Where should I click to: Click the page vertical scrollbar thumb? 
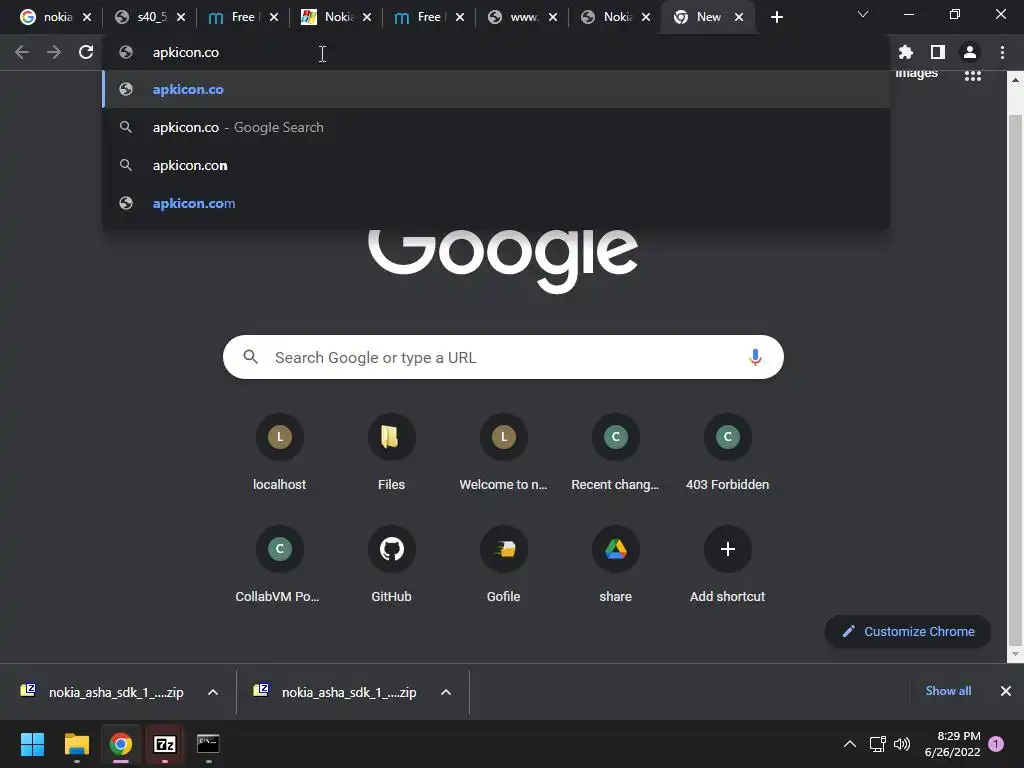click(x=1015, y=379)
